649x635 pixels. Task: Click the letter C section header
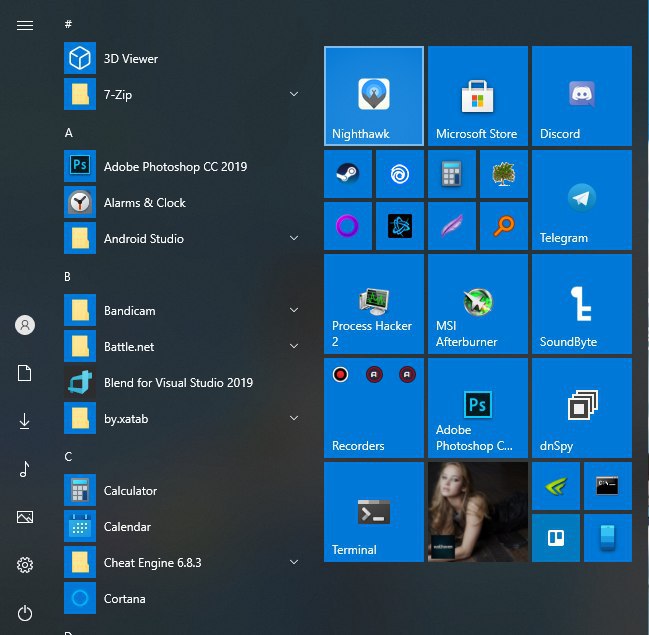click(x=68, y=457)
